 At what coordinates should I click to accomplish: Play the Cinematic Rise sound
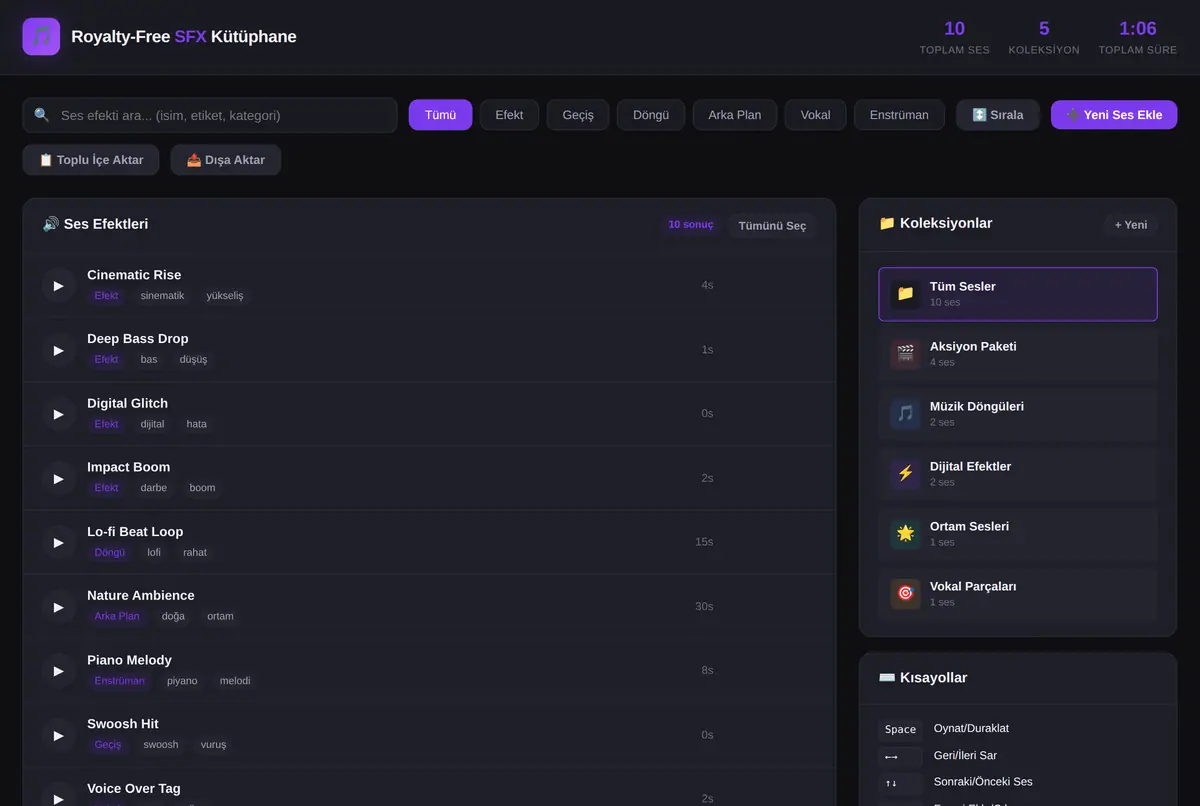tap(59, 286)
